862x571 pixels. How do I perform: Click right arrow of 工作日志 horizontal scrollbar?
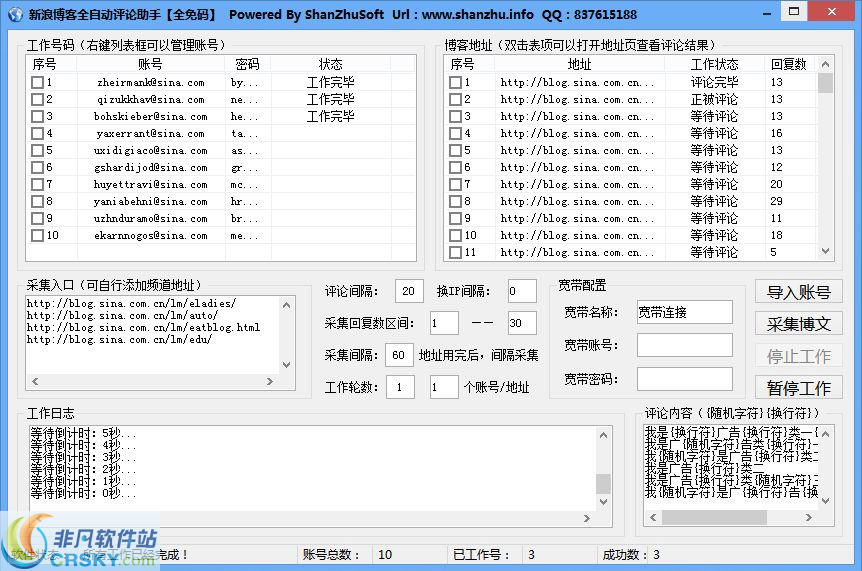(587, 518)
